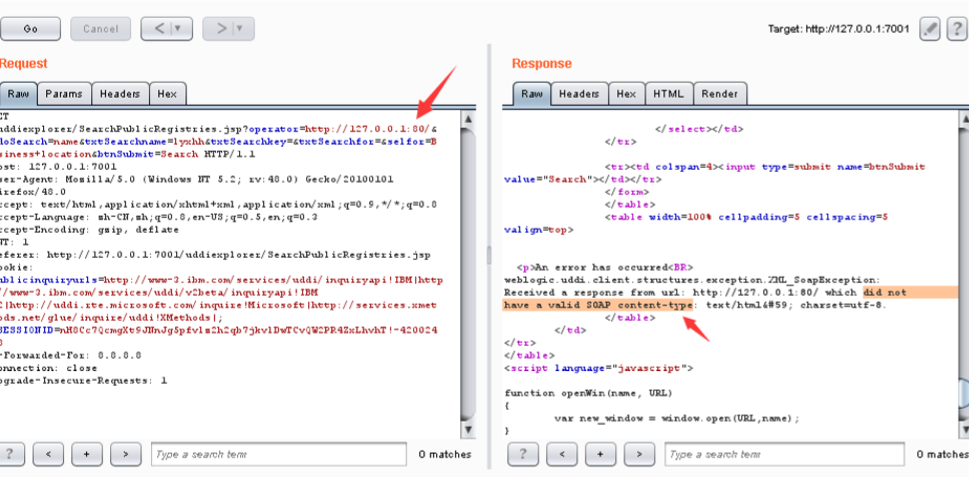Click highlighted 'have a valid SOAP content-type' text
This screenshot has width=969, height=477.
click(x=598, y=305)
